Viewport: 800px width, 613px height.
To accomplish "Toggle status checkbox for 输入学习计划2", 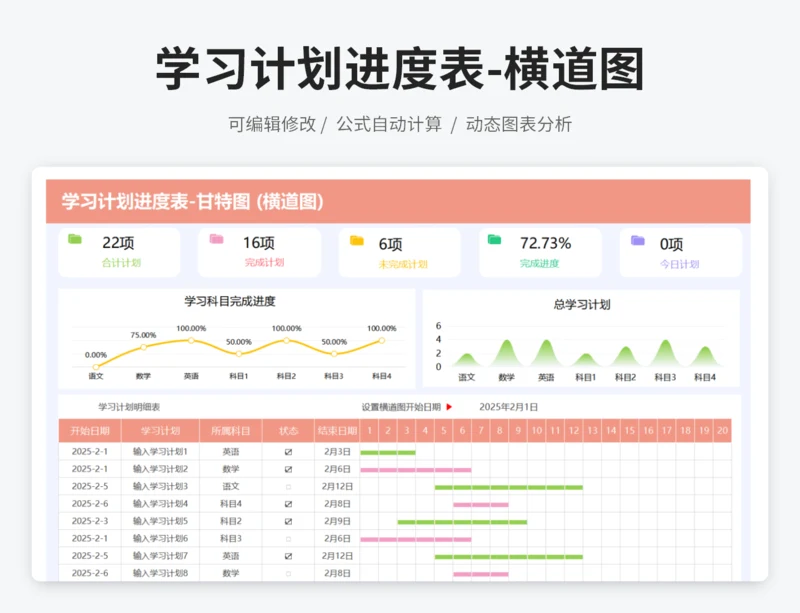I will click(x=288, y=469).
